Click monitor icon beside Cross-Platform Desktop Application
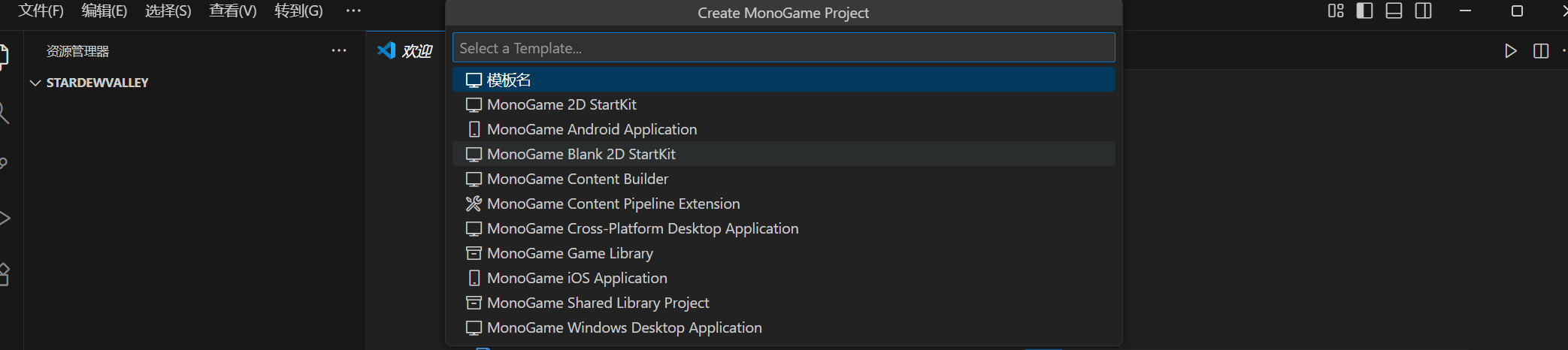The width and height of the screenshot is (1568, 350). (x=474, y=229)
